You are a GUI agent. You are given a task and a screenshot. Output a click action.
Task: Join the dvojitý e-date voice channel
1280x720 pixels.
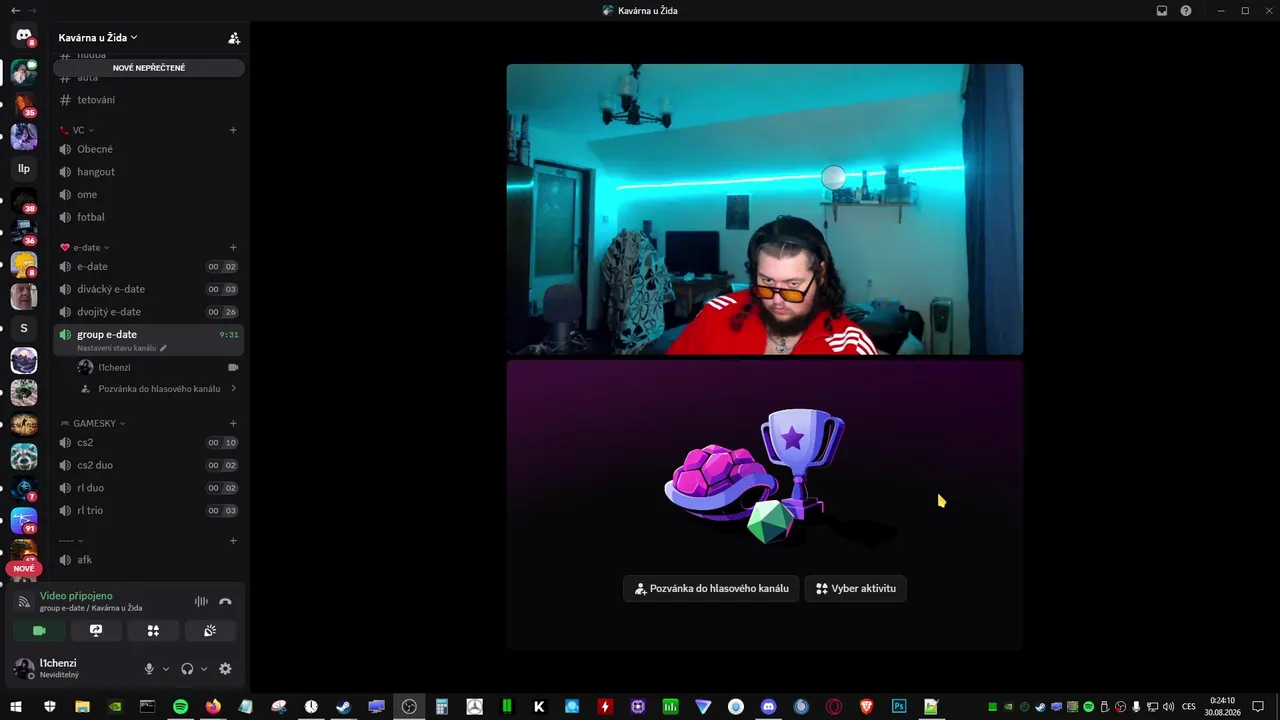pyautogui.click(x=149, y=312)
